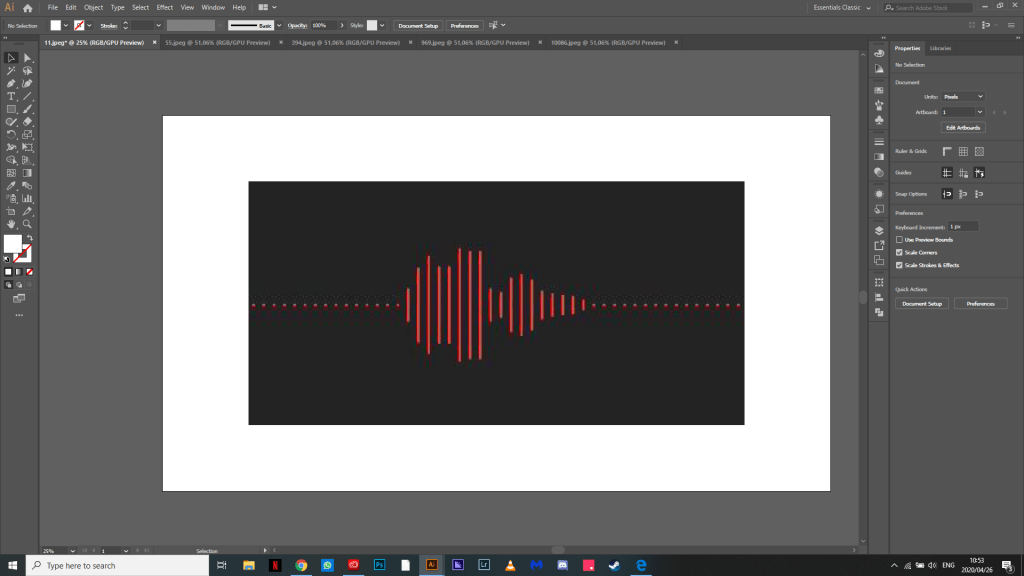Click the white Fill color swatch in toolbar
Screen dimensions: 1024x576
12,243
